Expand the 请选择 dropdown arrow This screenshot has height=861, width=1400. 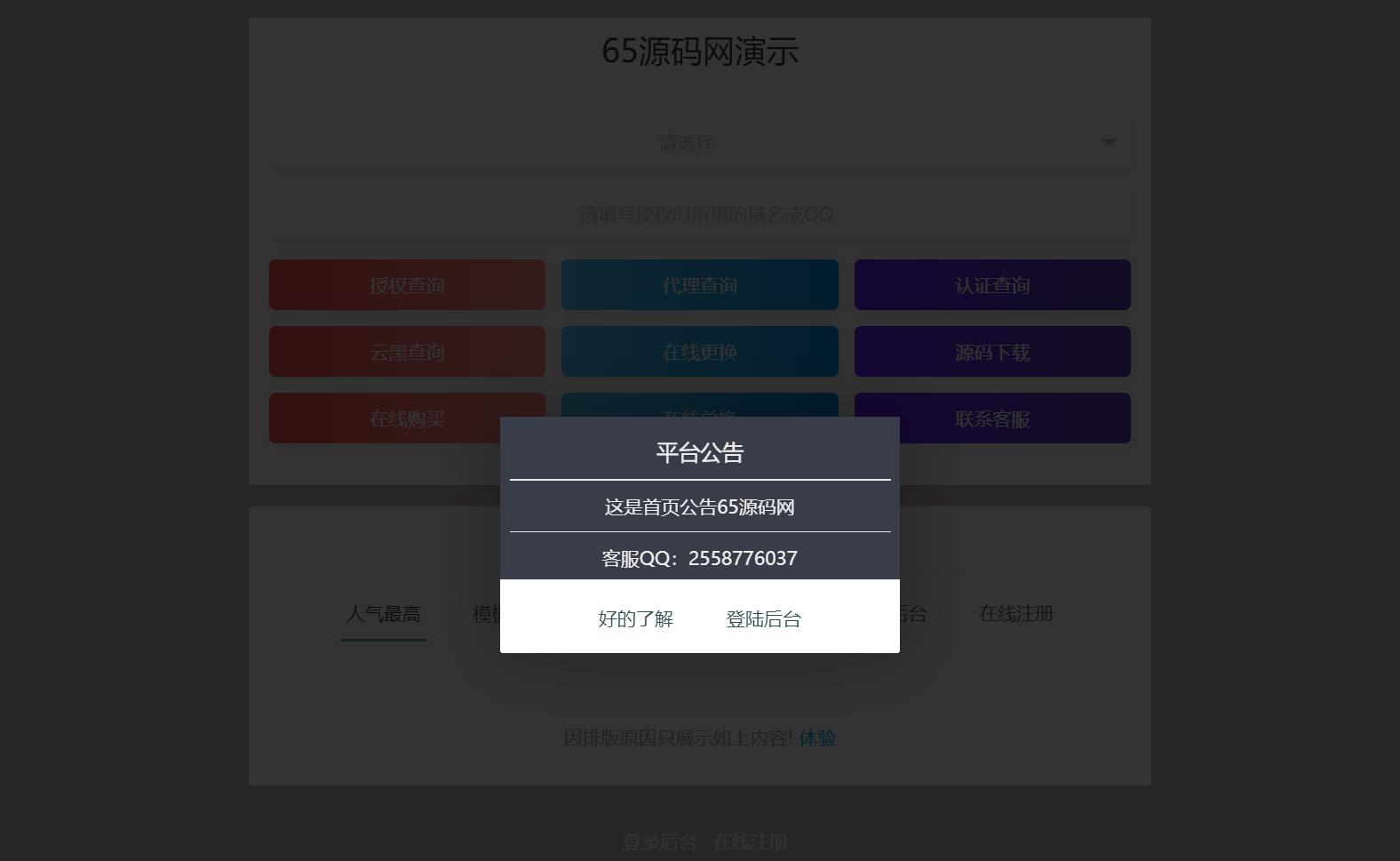tap(1109, 142)
